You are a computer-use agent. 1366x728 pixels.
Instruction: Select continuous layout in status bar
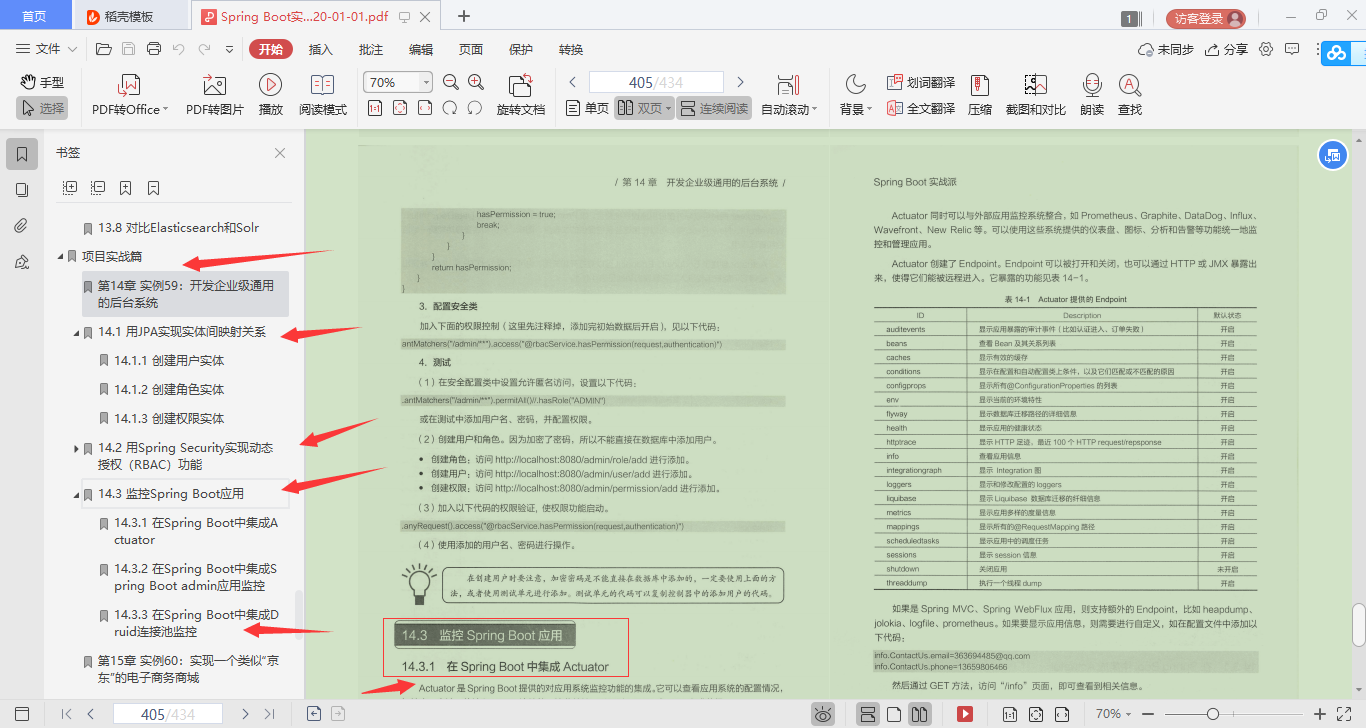coord(868,714)
